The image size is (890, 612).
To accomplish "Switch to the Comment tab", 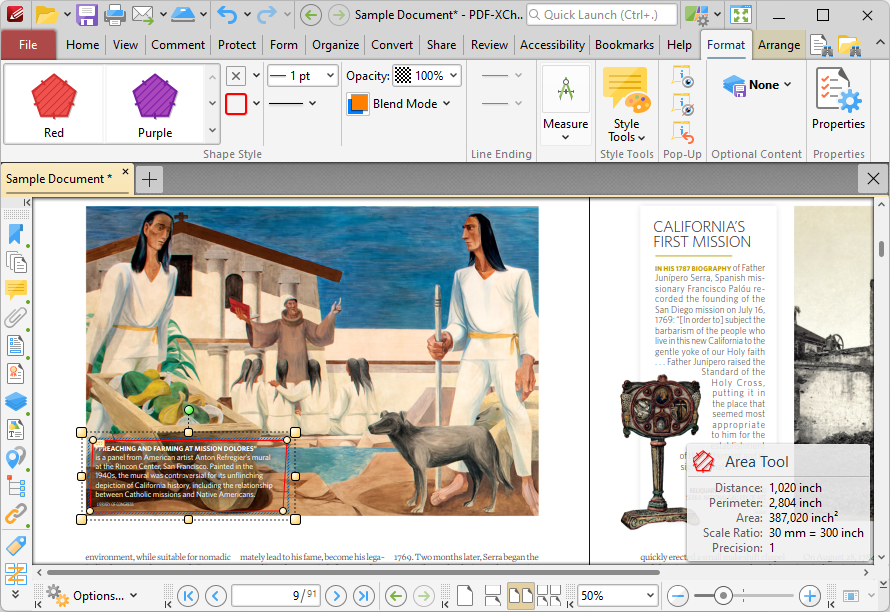I will pos(178,45).
